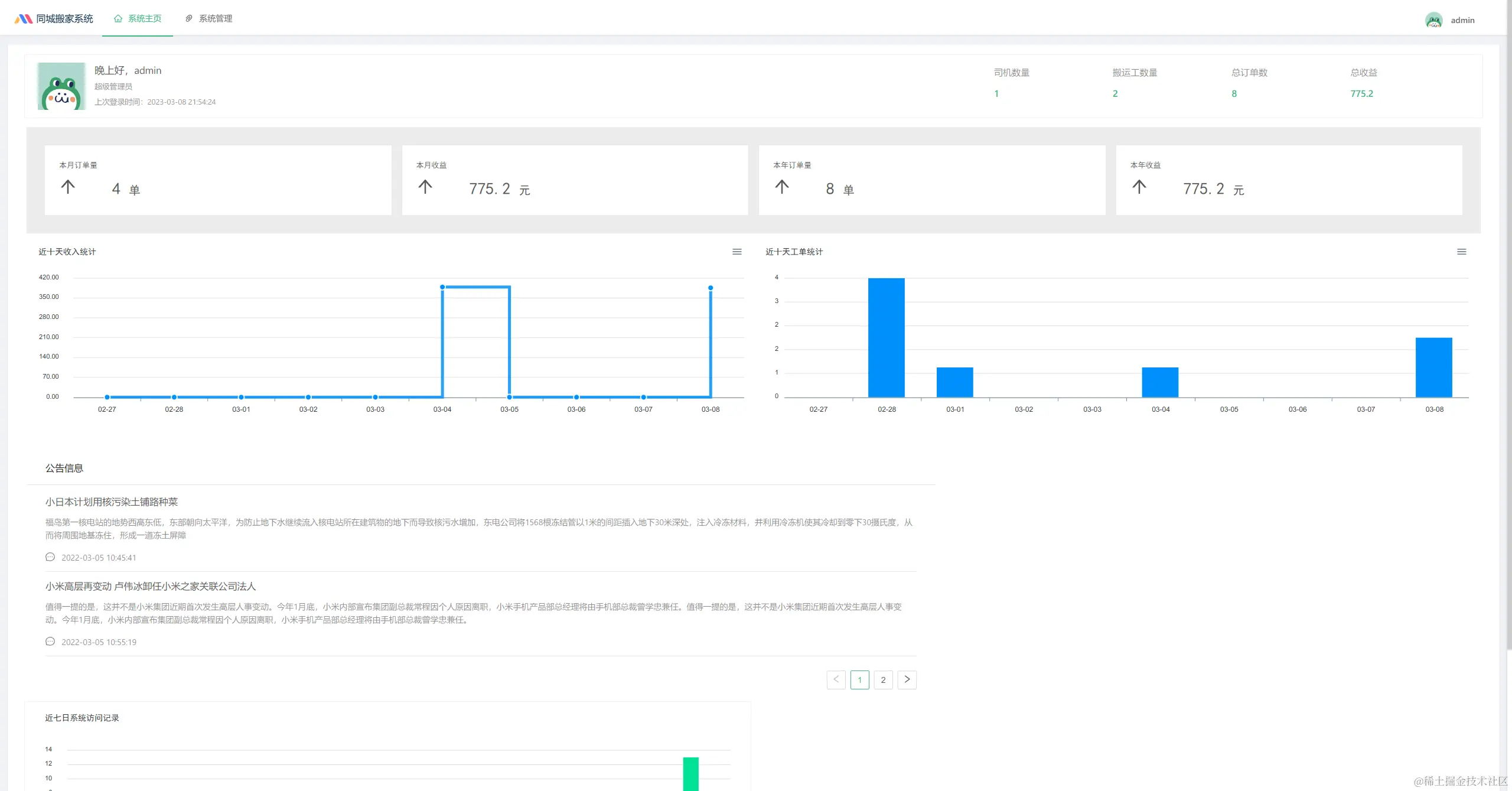1512x791 pixels.
Task: Click the admin avatar in header
Action: tap(1433, 20)
